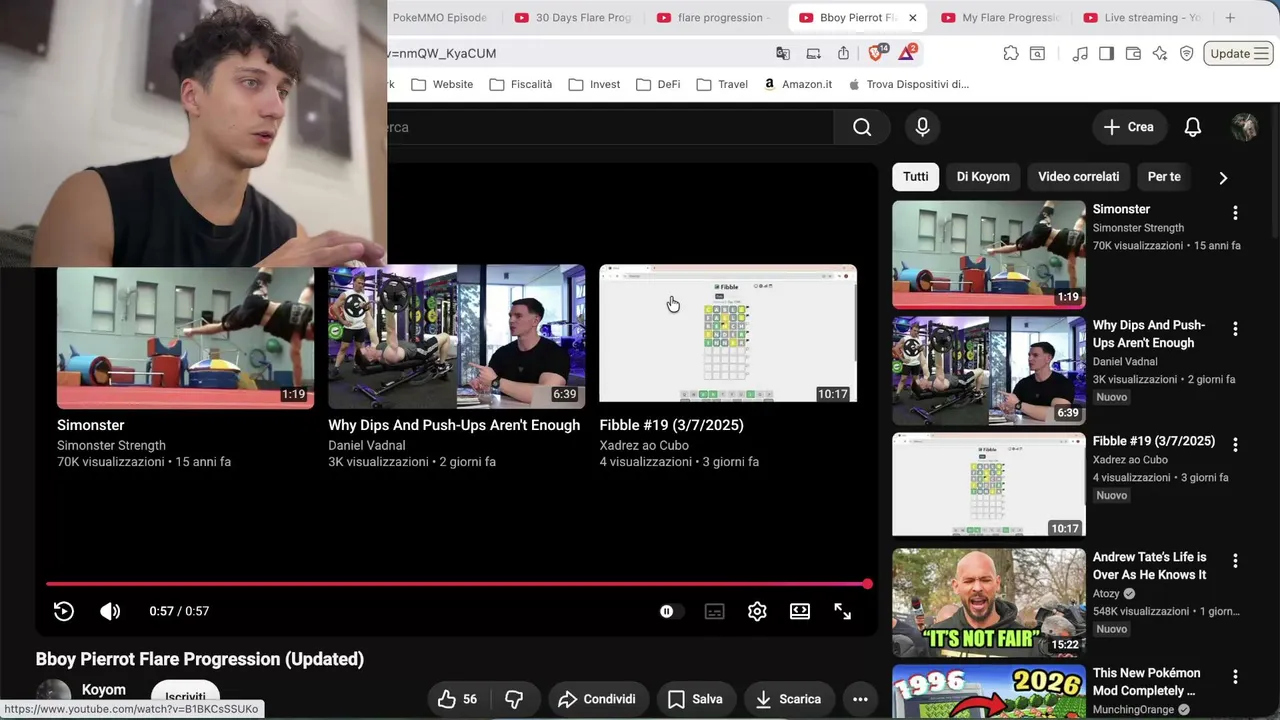Switch to the 30 Days Flare Prog browser tab
The image size is (1280, 720).
click(x=574, y=17)
